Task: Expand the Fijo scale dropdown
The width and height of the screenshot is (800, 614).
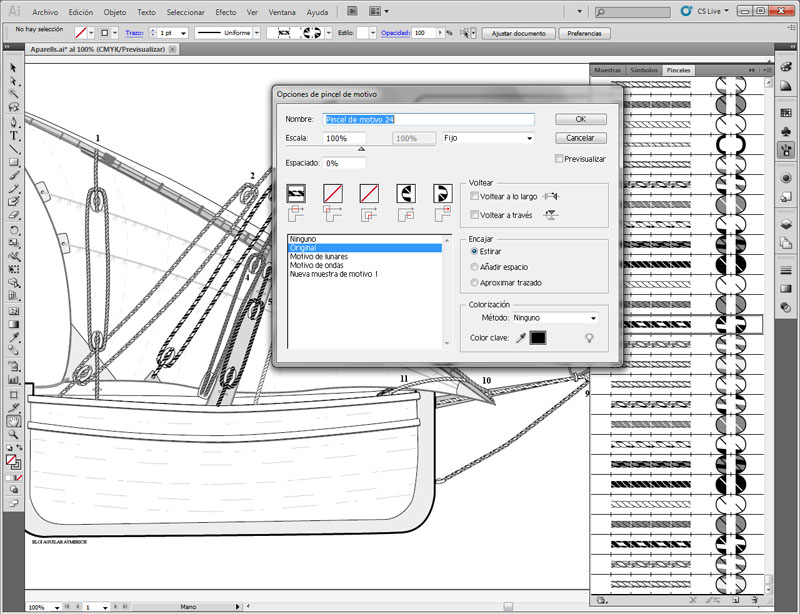Action: coord(487,138)
